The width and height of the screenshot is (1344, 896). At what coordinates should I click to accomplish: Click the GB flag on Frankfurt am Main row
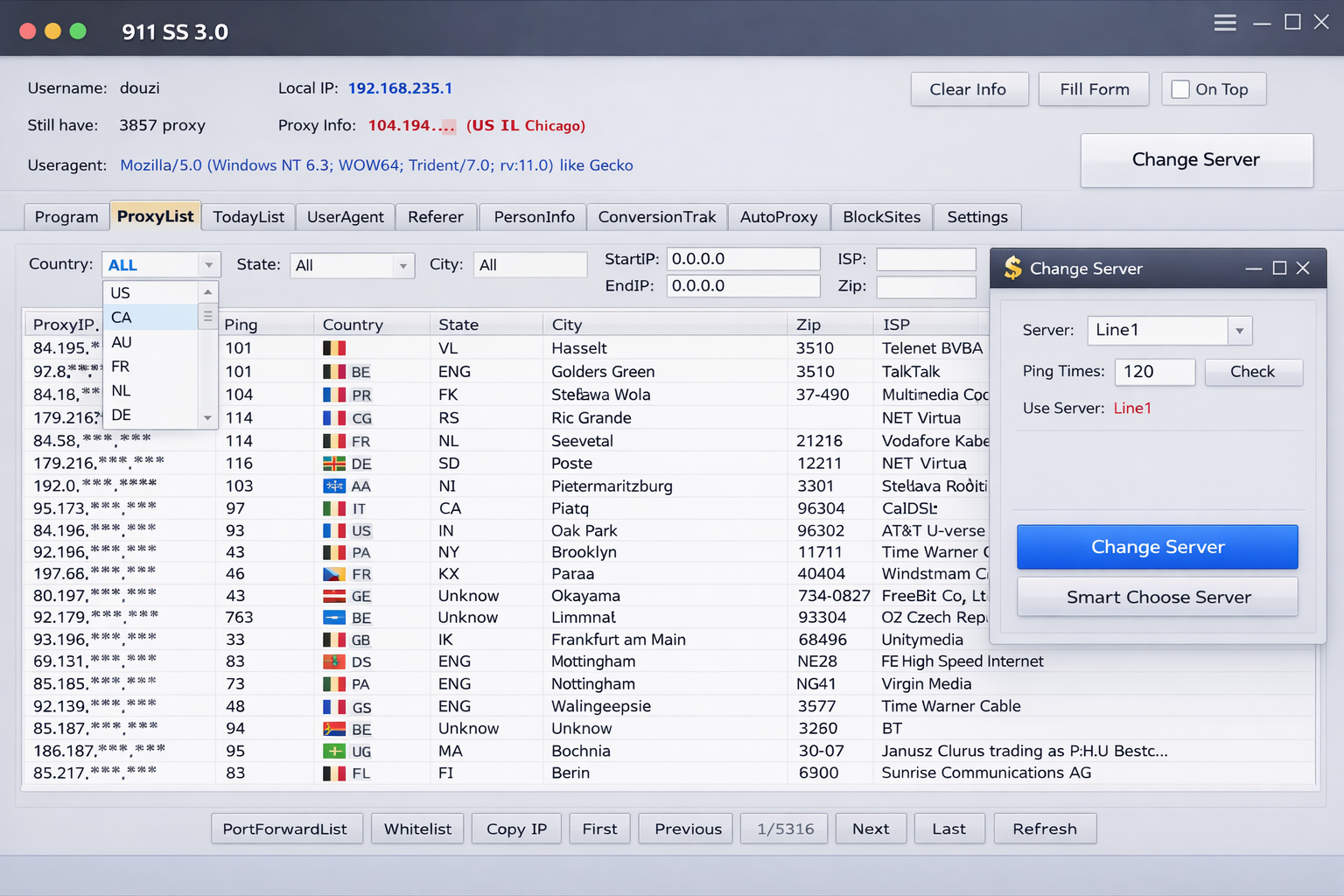pyautogui.click(x=334, y=640)
